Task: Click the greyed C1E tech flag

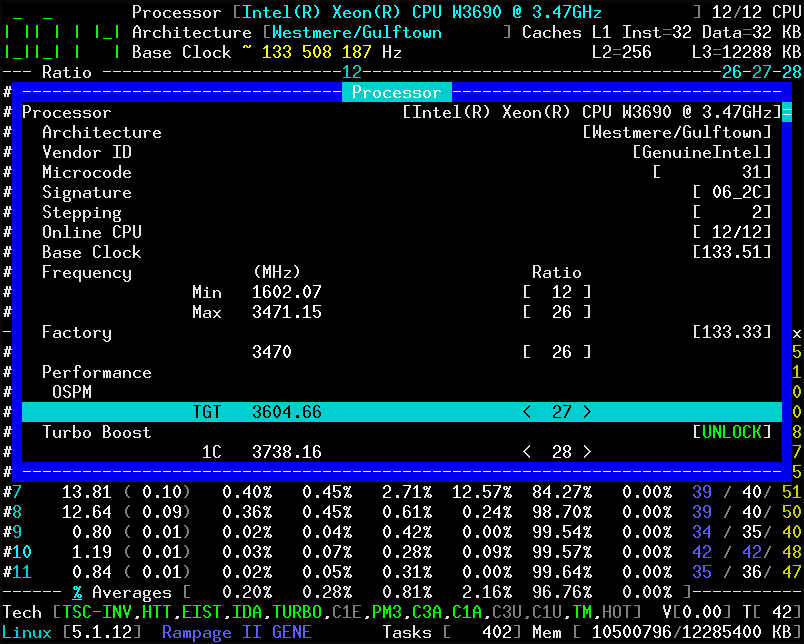Action: 347,612
